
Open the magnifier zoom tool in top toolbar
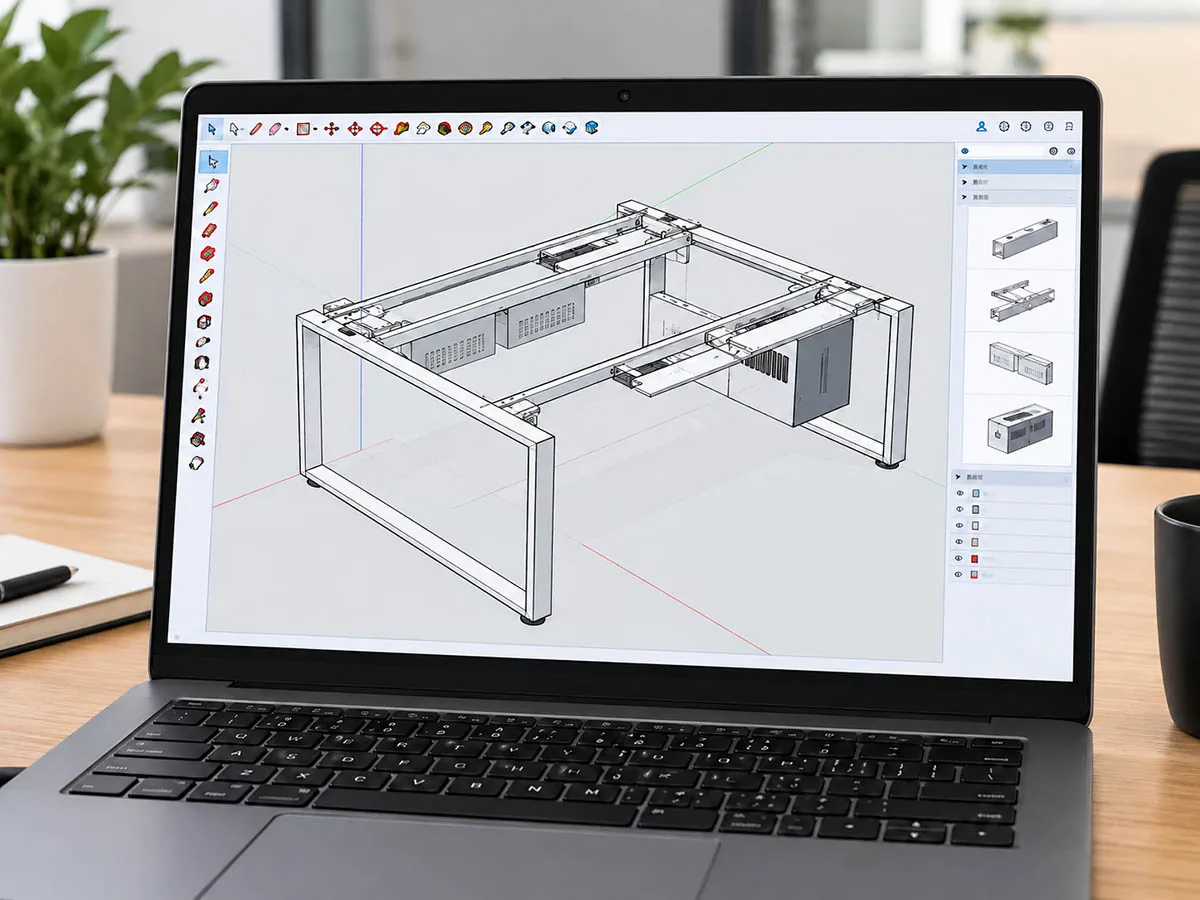click(x=508, y=128)
